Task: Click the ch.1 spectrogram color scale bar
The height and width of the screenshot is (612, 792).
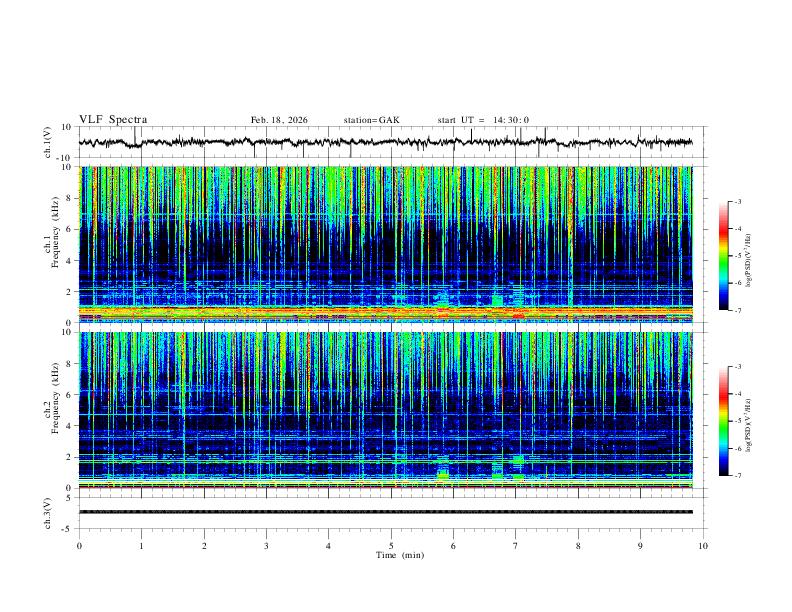Action: tap(723, 256)
